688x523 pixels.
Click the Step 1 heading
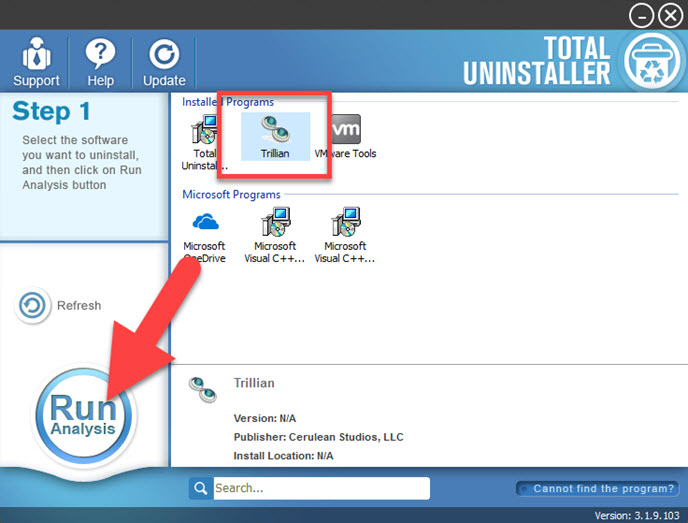pos(51,111)
